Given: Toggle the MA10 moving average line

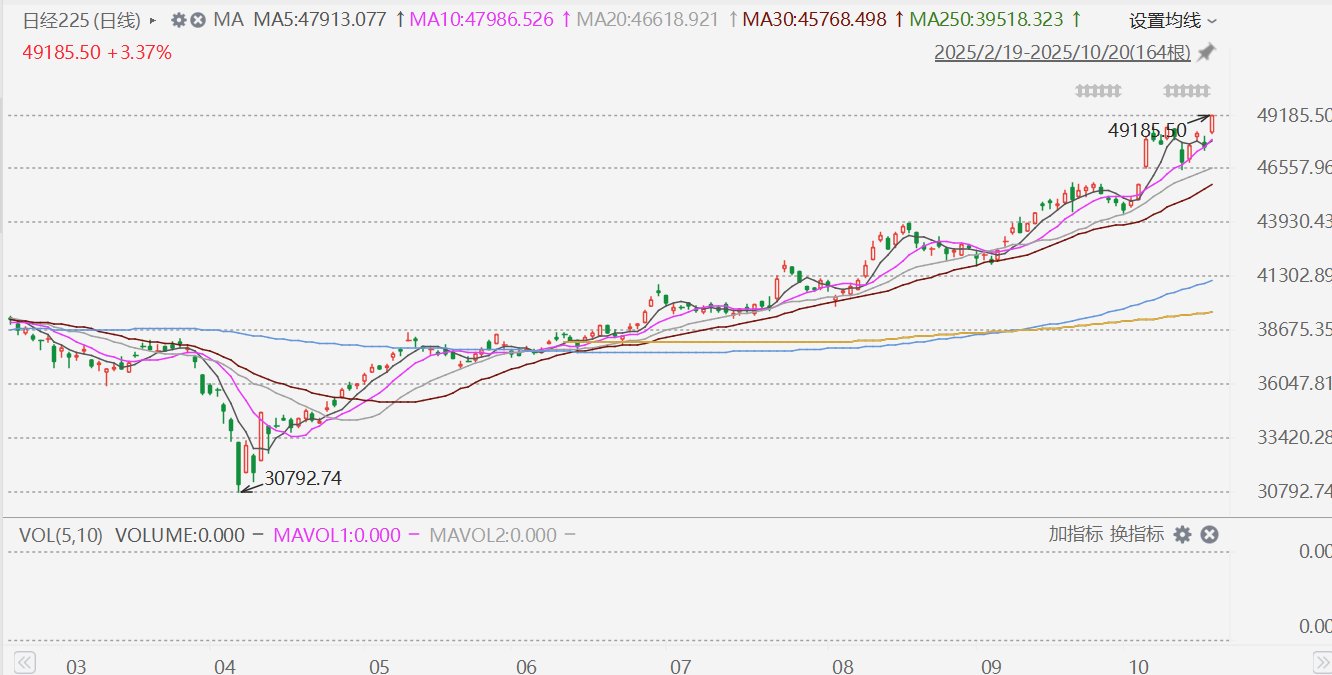Looking at the screenshot, I should (487, 20).
